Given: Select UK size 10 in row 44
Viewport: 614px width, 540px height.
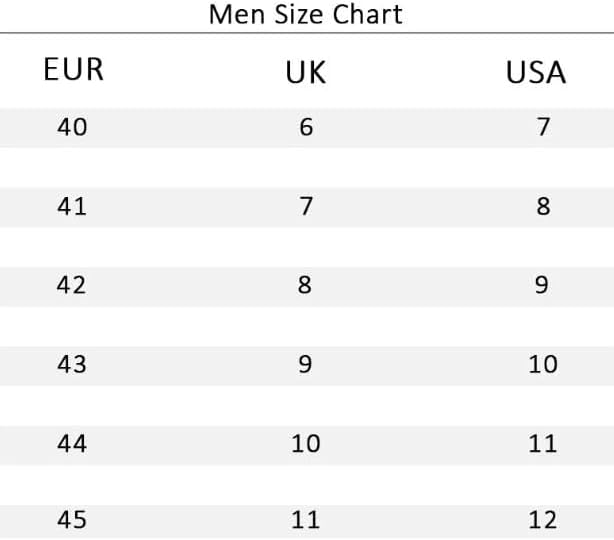Looking at the screenshot, I should click(306, 444).
